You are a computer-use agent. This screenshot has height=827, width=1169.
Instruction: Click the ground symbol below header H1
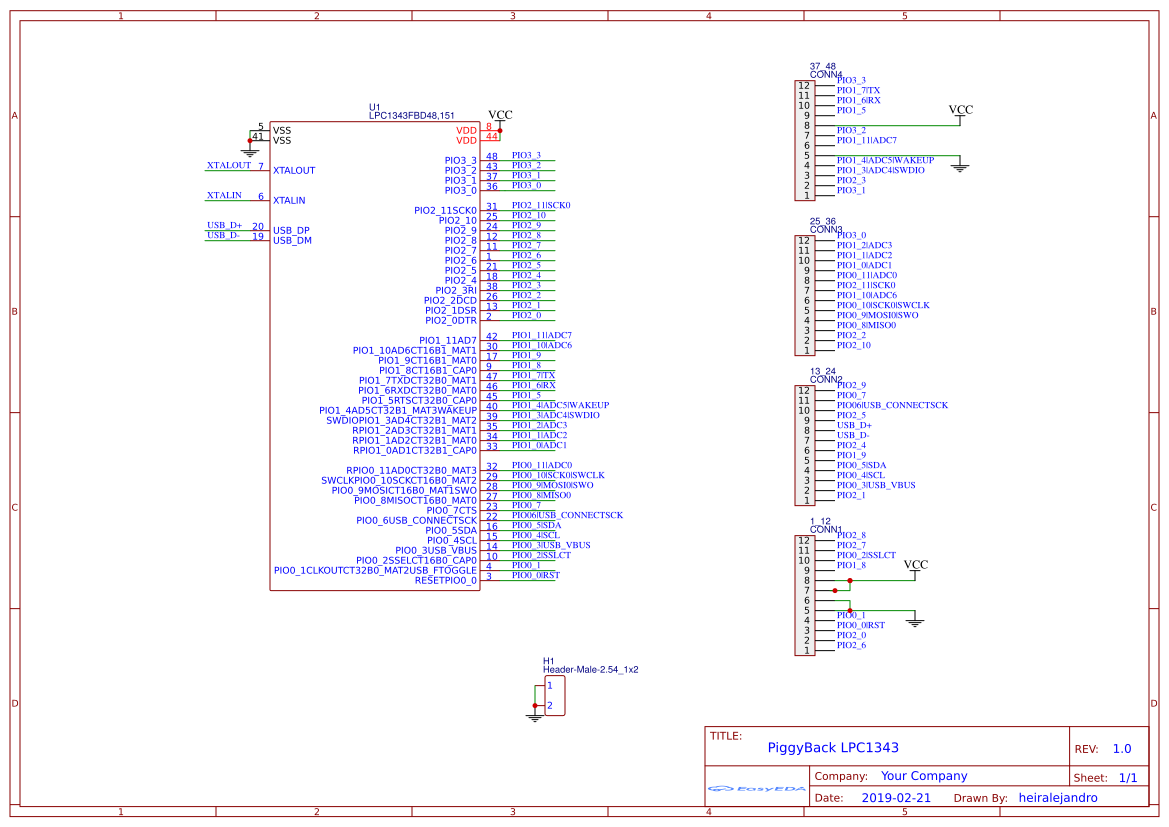pos(535,715)
